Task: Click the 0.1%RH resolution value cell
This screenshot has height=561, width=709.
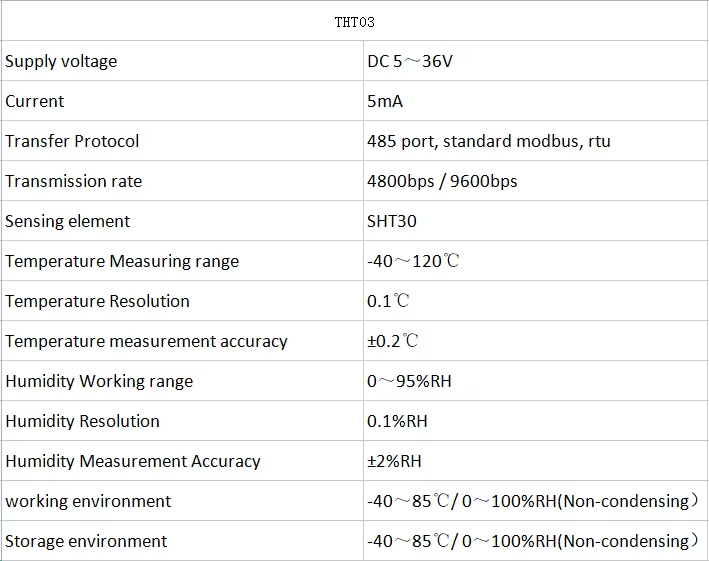Action: [x=397, y=421]
